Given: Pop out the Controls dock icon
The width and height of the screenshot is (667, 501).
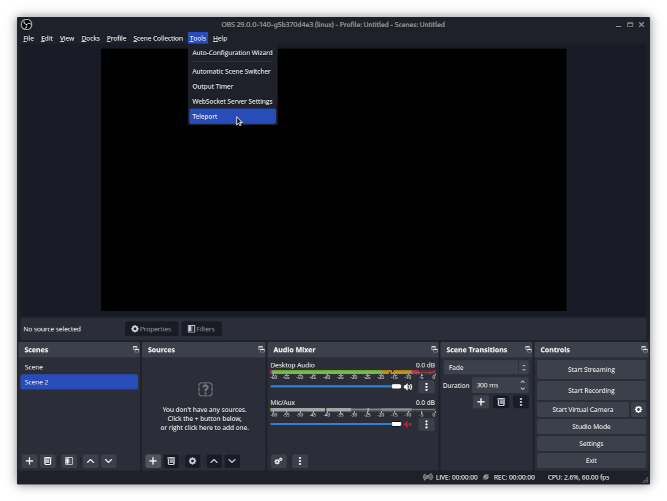Looking at the screenshot, I should 644,349.
